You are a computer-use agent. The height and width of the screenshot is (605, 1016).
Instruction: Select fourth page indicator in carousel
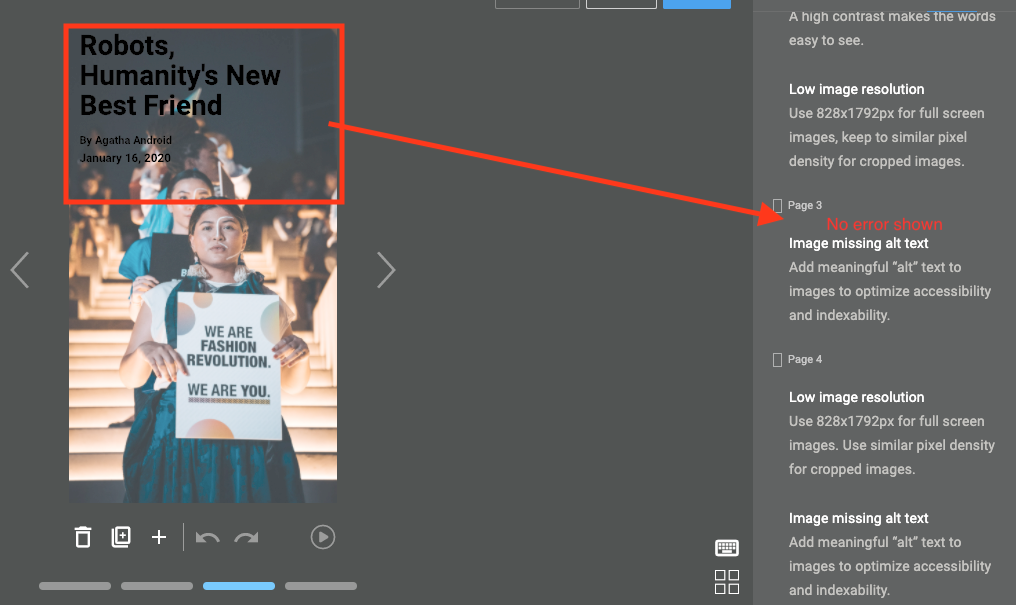click(321, 586)
